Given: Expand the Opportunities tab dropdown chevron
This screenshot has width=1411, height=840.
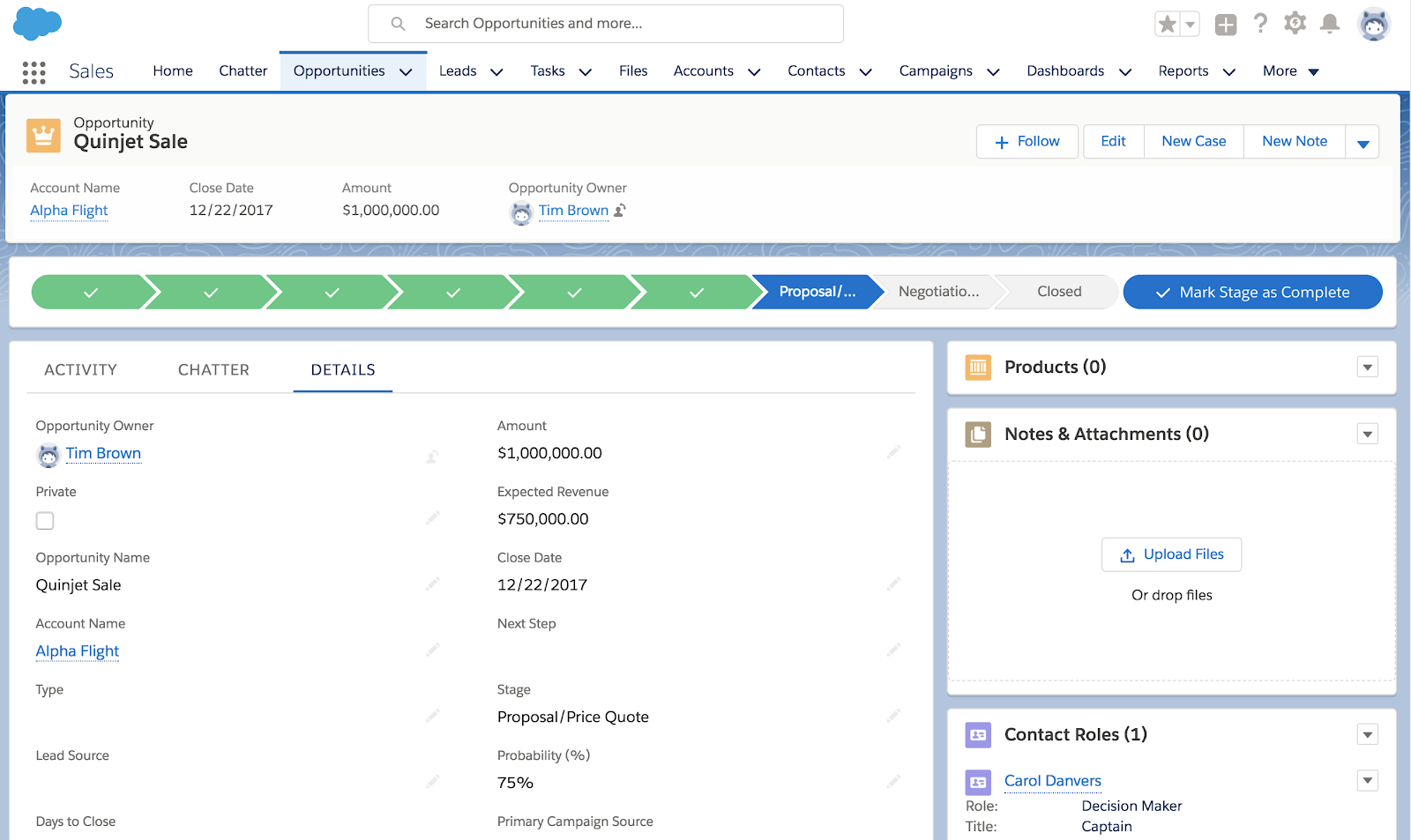Looking at the screenshot, I should point(406,72).
